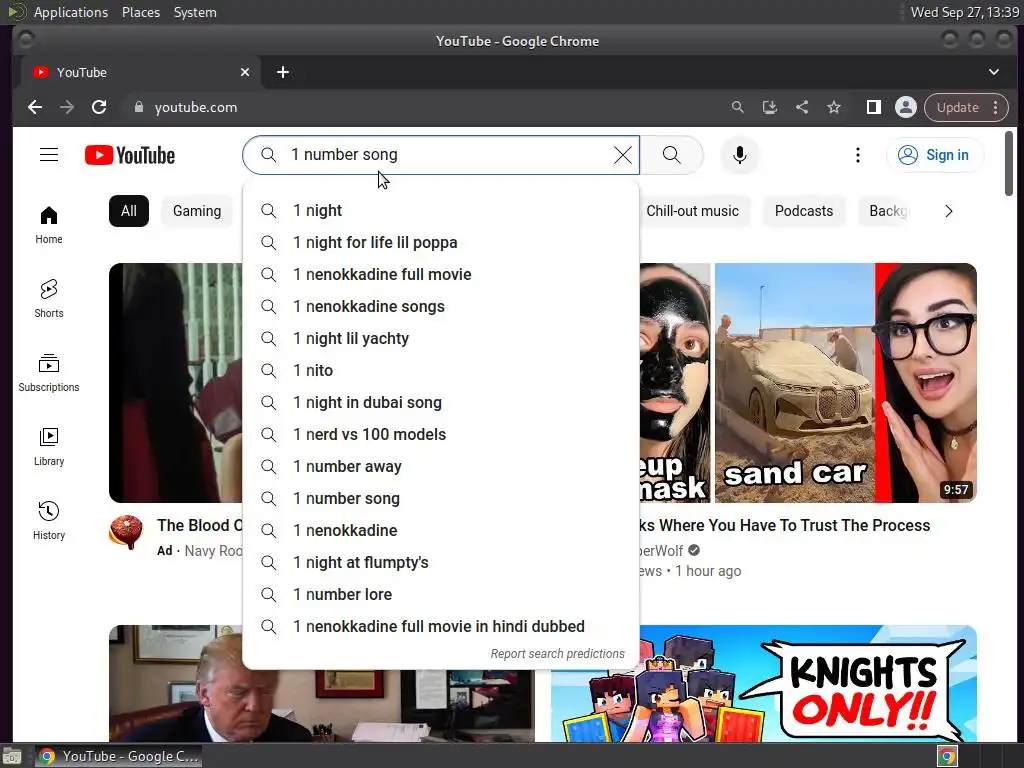Select the Podcasts filter chip
Screen dimensions: 1024x768
804,211
